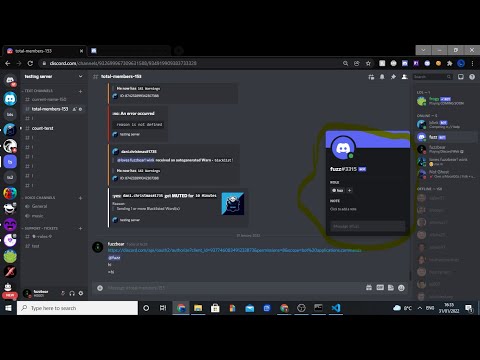Collapse the VOICE CHANNELS category
The width and height of the screenshot is (480, 360).
39,198
